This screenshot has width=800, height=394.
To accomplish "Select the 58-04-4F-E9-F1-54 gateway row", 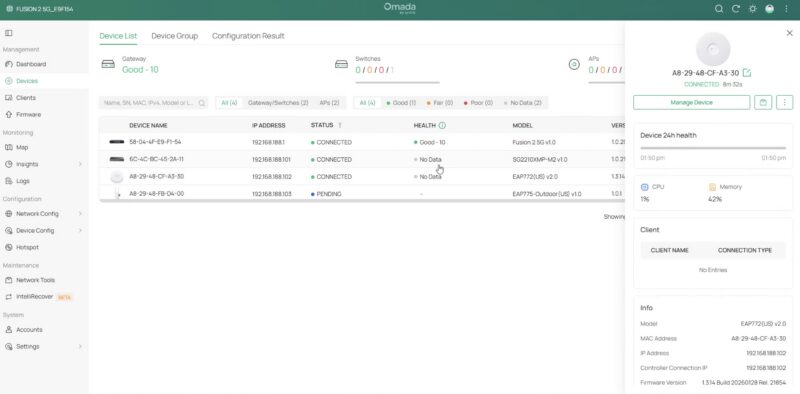I will 362,142.
